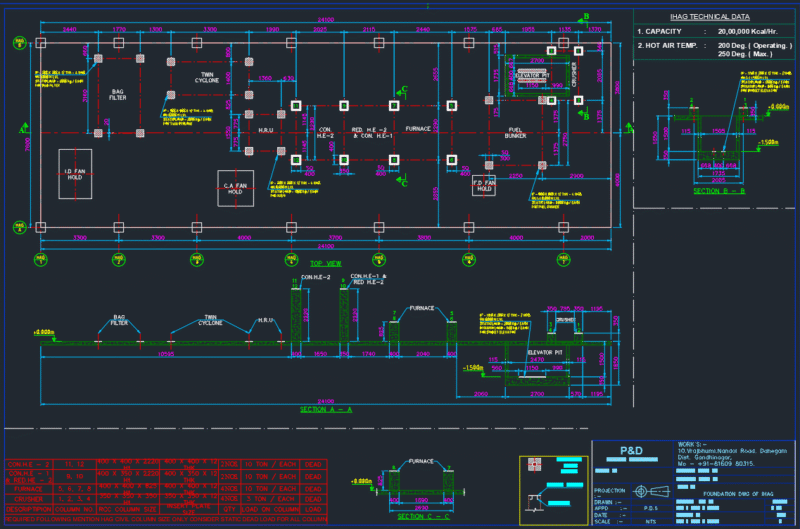Select the H.R.U label in top view
This screenshot has width=800, height=529.
click(x=266, y=131)
